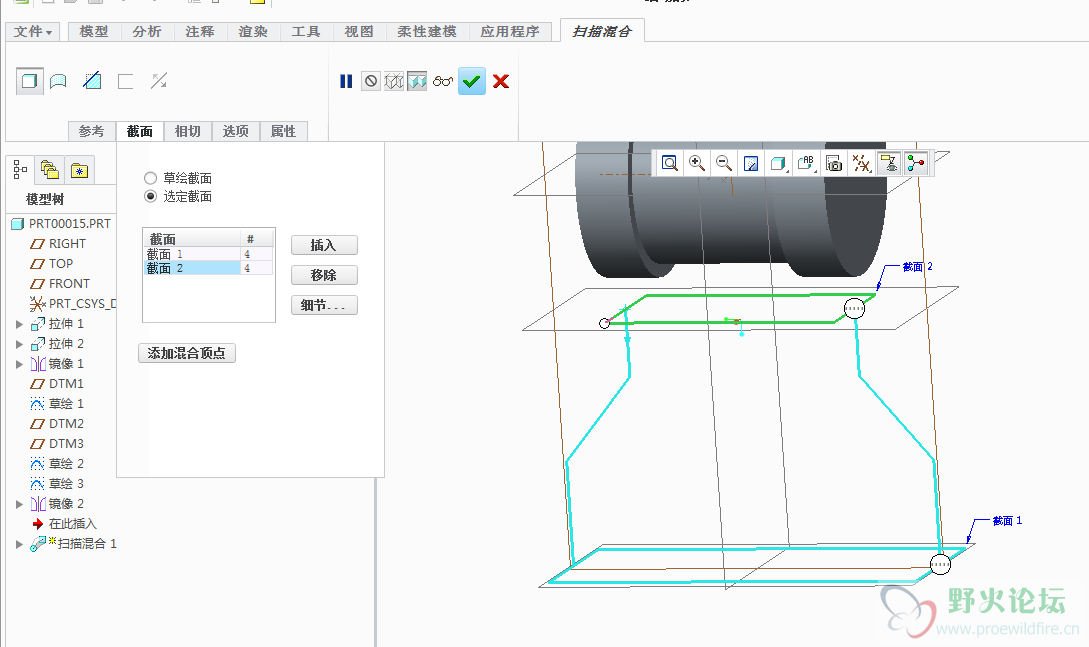1089x647 pixels.
Task: Click the zoom out magnifier icon
Action: [x=724, y=163]
